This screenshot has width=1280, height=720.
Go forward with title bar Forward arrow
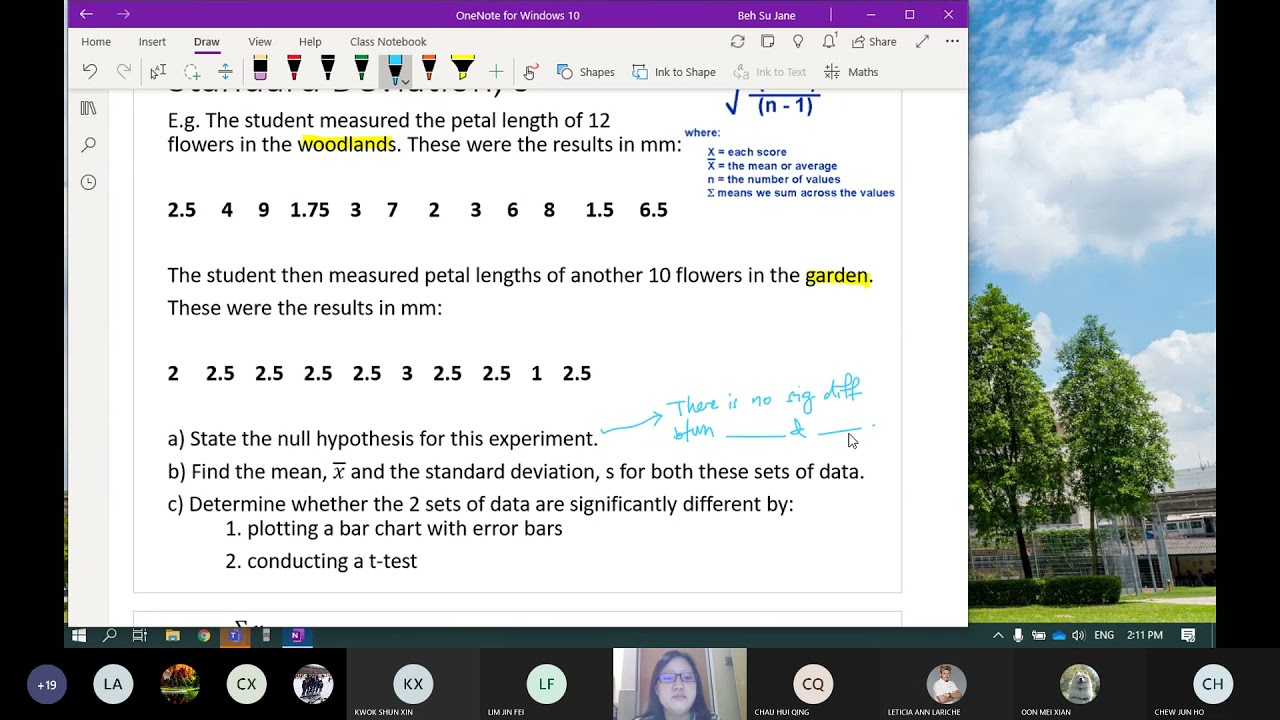click(x=123, y=14)
